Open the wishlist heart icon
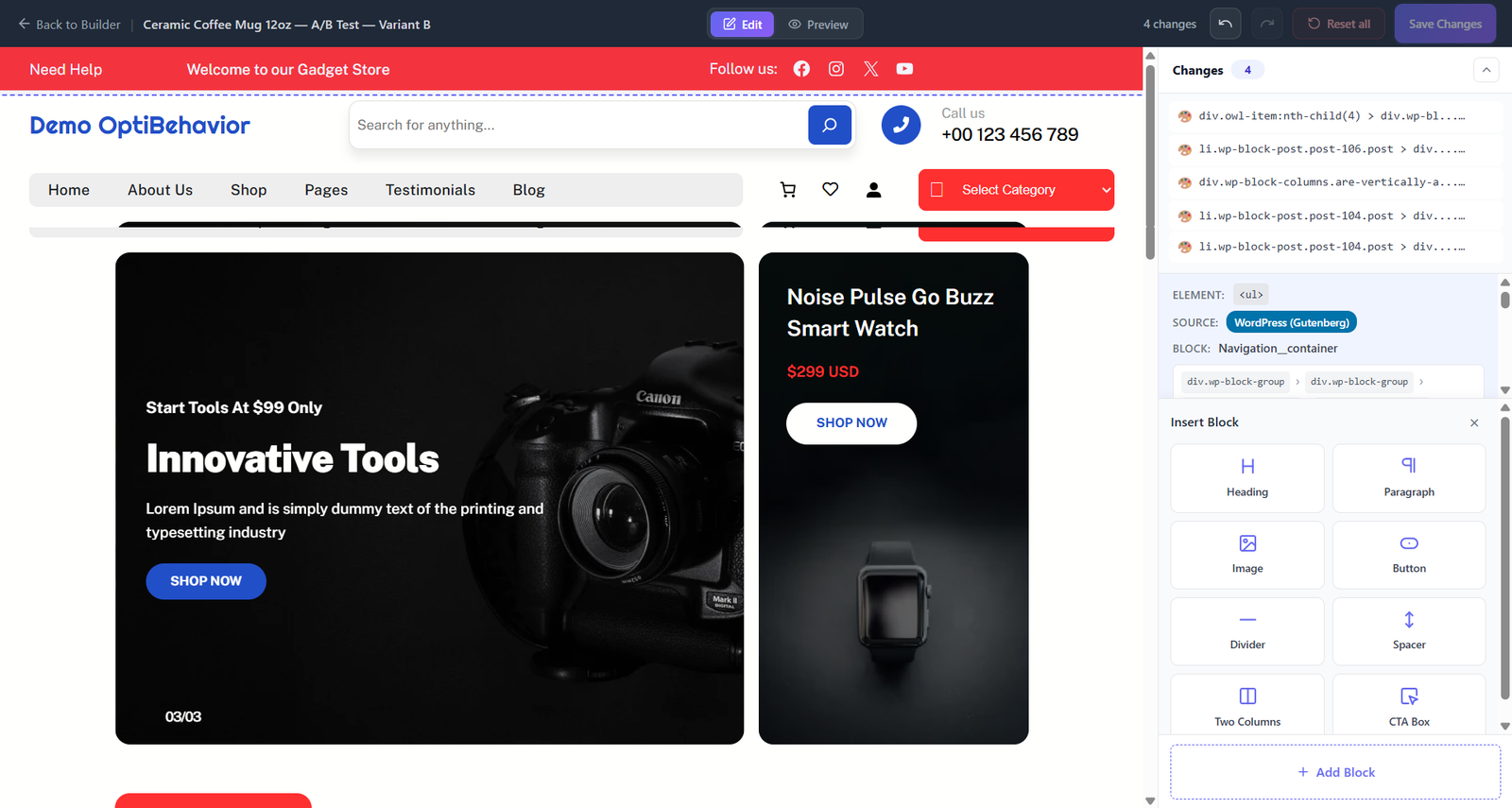The width and height of the screenshot is (1512, 808). pyautogui.click(x=831, y=190)
